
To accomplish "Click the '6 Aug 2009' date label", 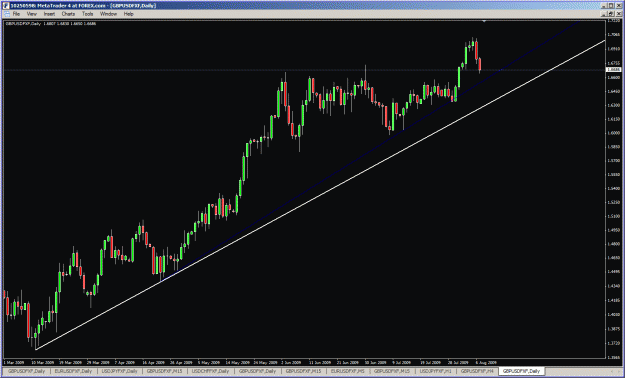I will (x=486, y=363).
